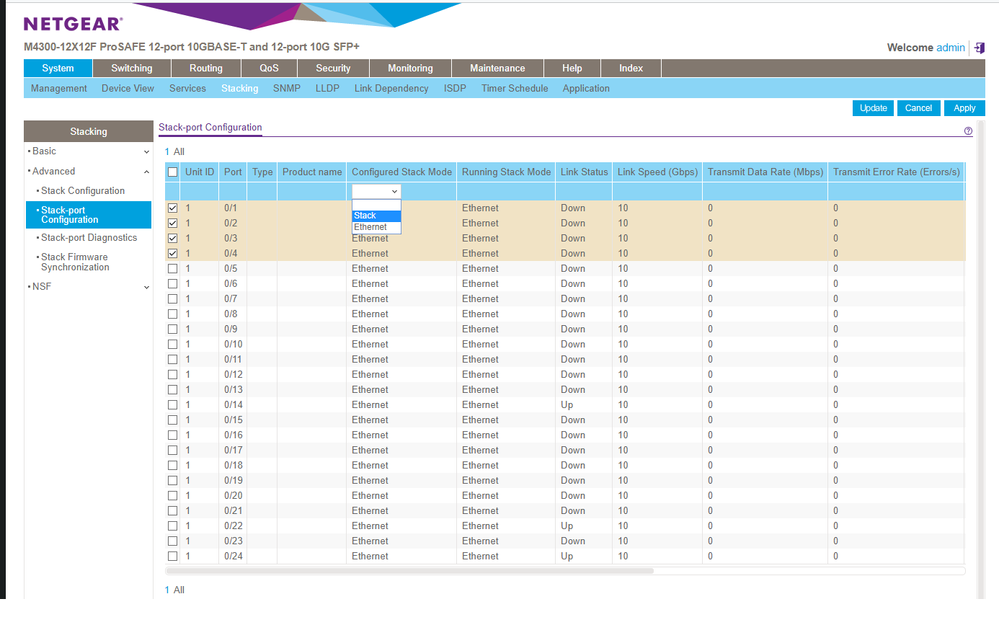Image resolution: width=999 pixels, height=620 pixels.
Task: Click the Update button
Action: tap(873, 108)
